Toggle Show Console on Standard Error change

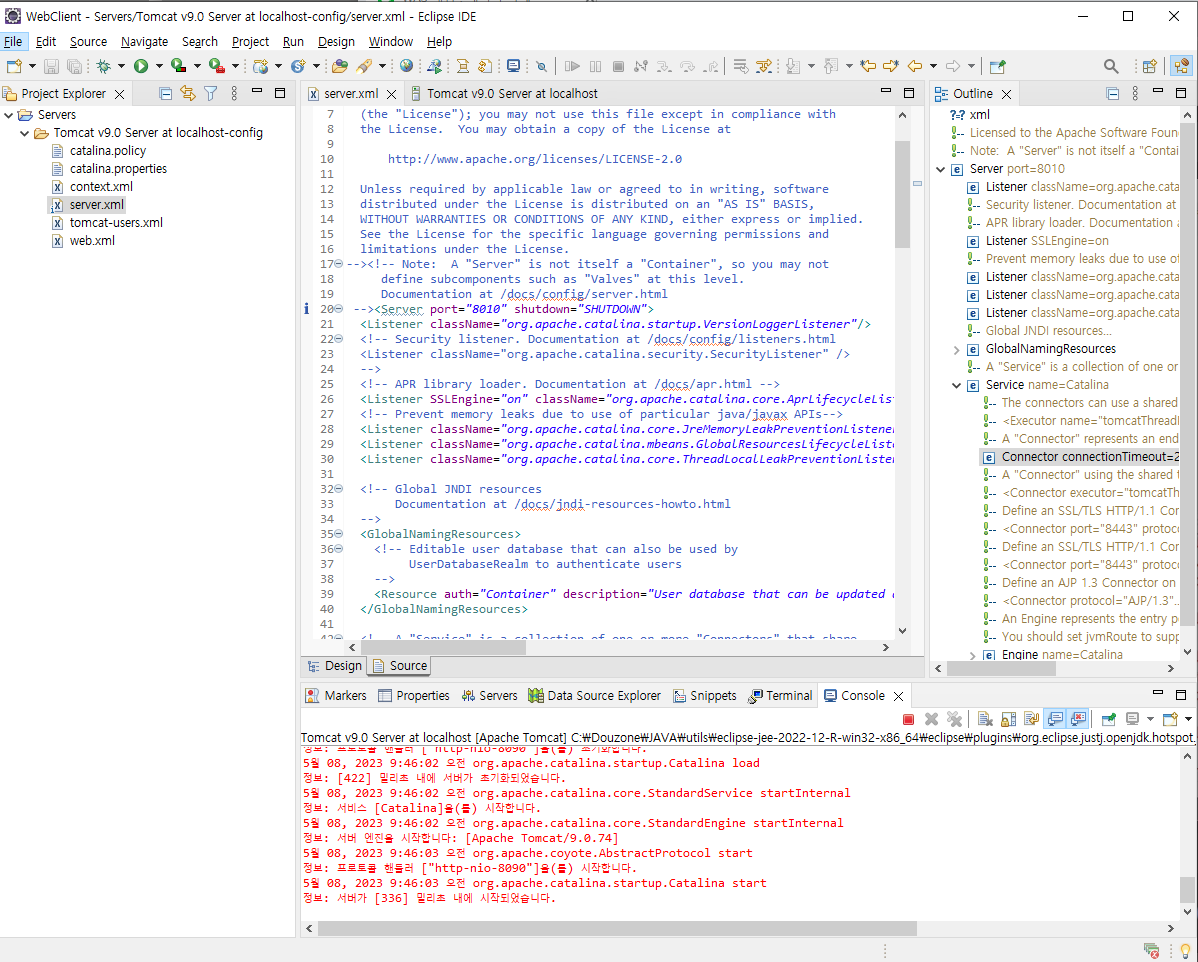[1078, 719]
